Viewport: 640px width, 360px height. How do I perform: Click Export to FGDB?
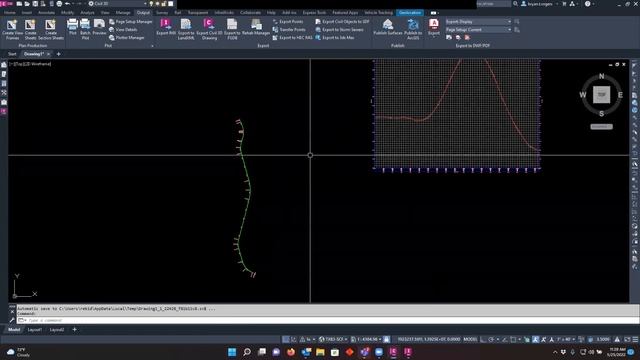click(232, 29)
